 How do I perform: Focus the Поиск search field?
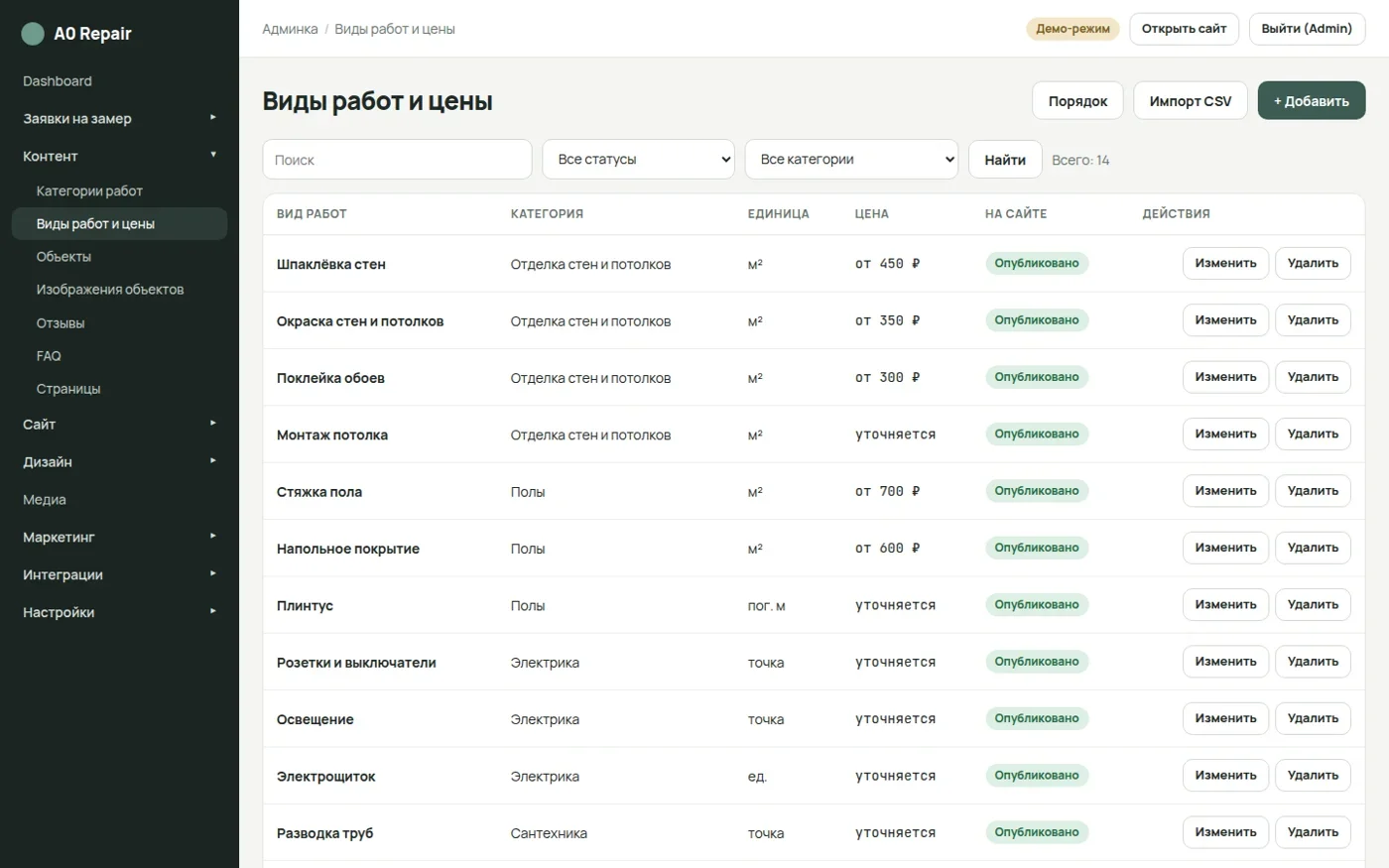tap(397, 159)
